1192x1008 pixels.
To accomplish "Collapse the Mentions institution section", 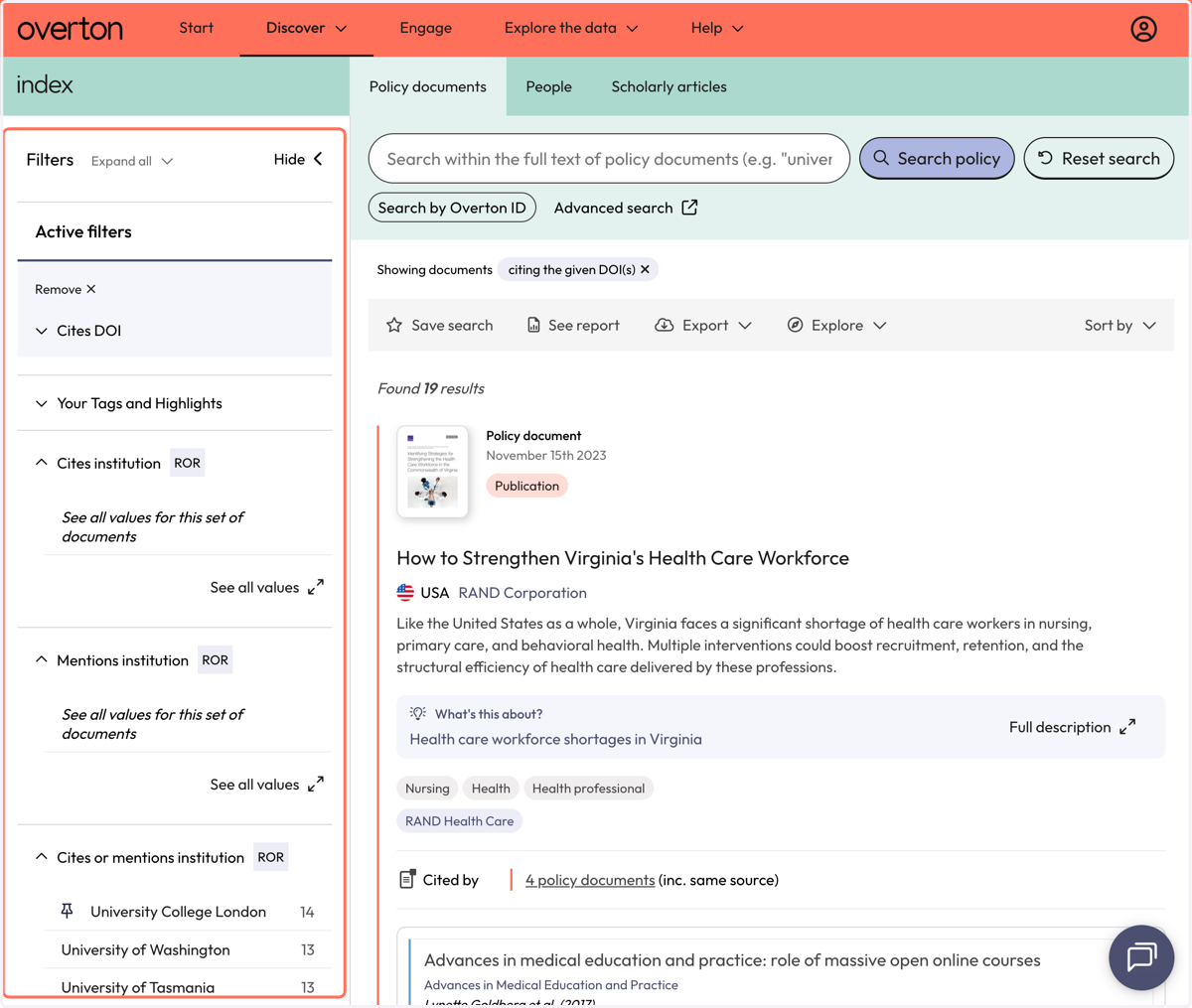I will pyautogui.click(x=42, y=660).
